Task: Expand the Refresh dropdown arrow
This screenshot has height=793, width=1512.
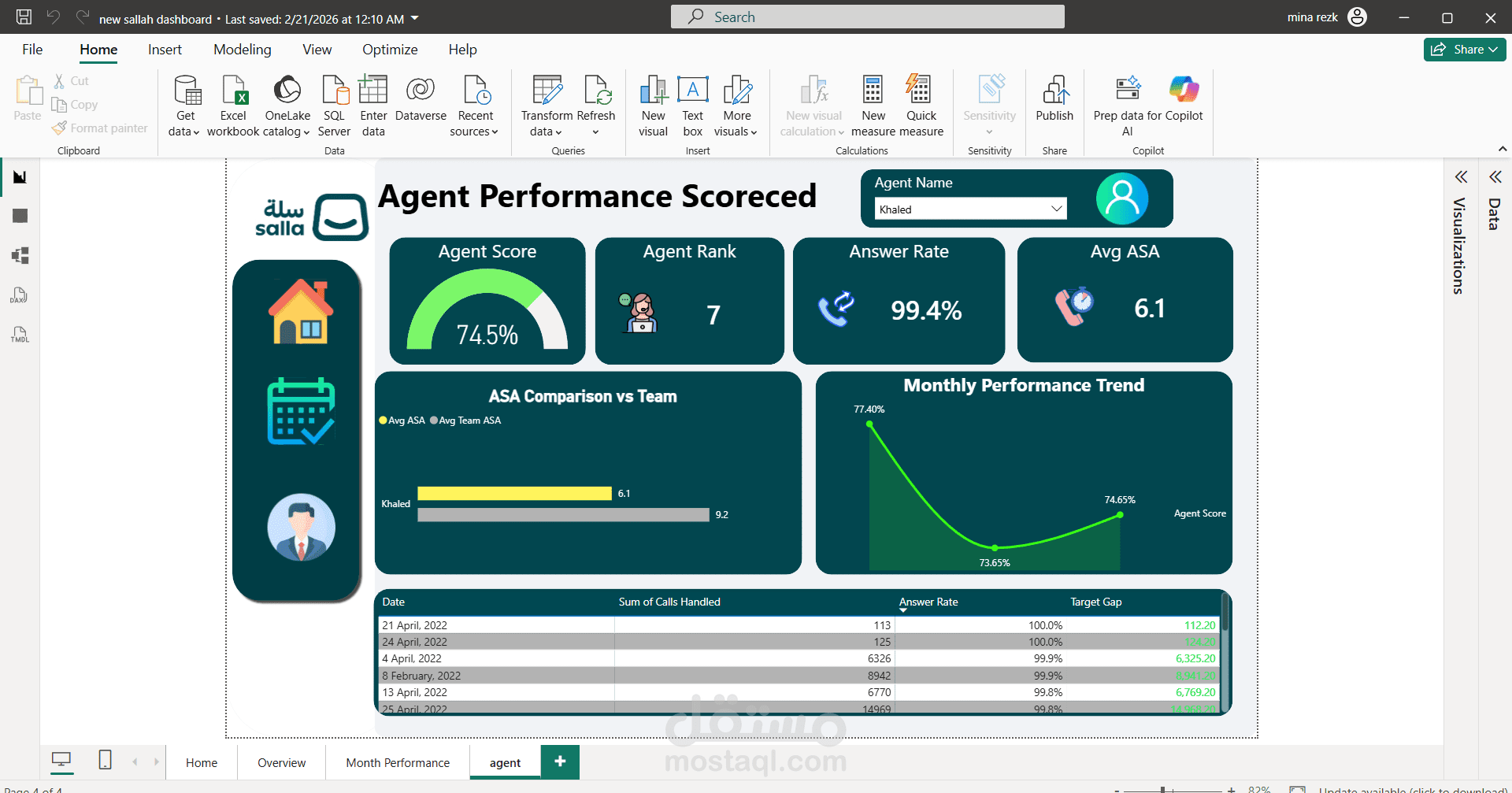Action: point(595,132)
